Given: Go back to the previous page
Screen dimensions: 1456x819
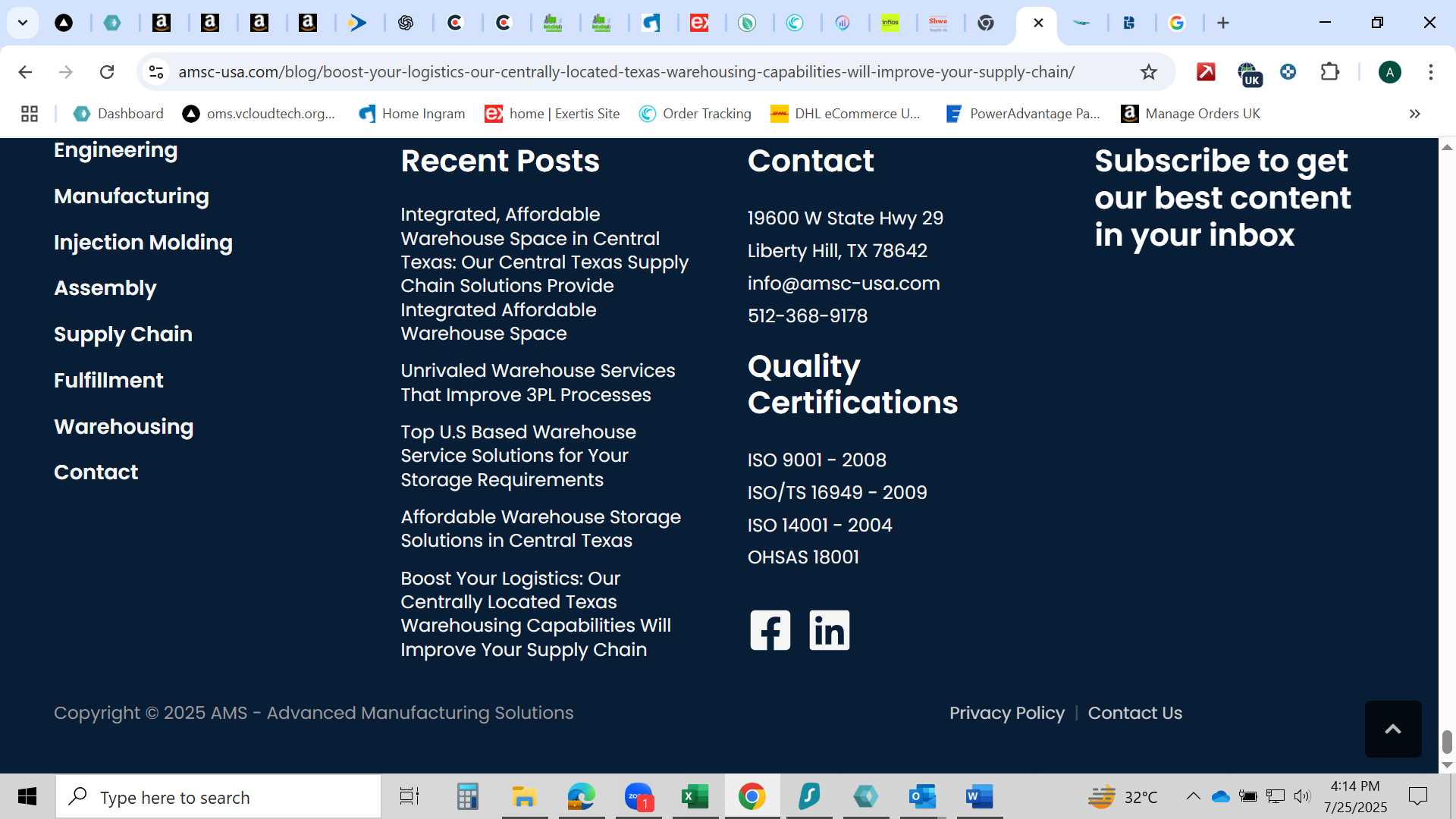Looking at the screenshot, I should tap(25, 72).
